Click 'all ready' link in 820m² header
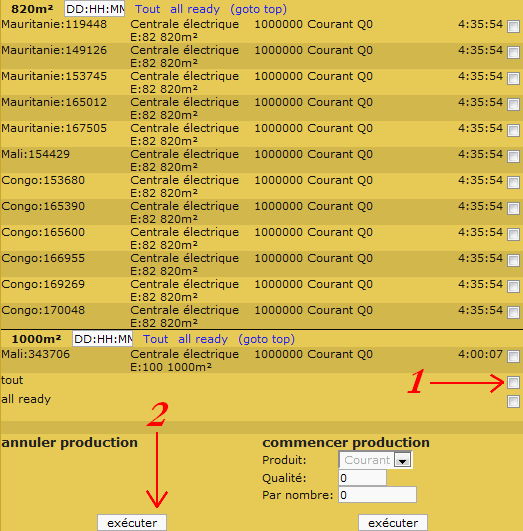523x531 pixels. click(195, 9)
